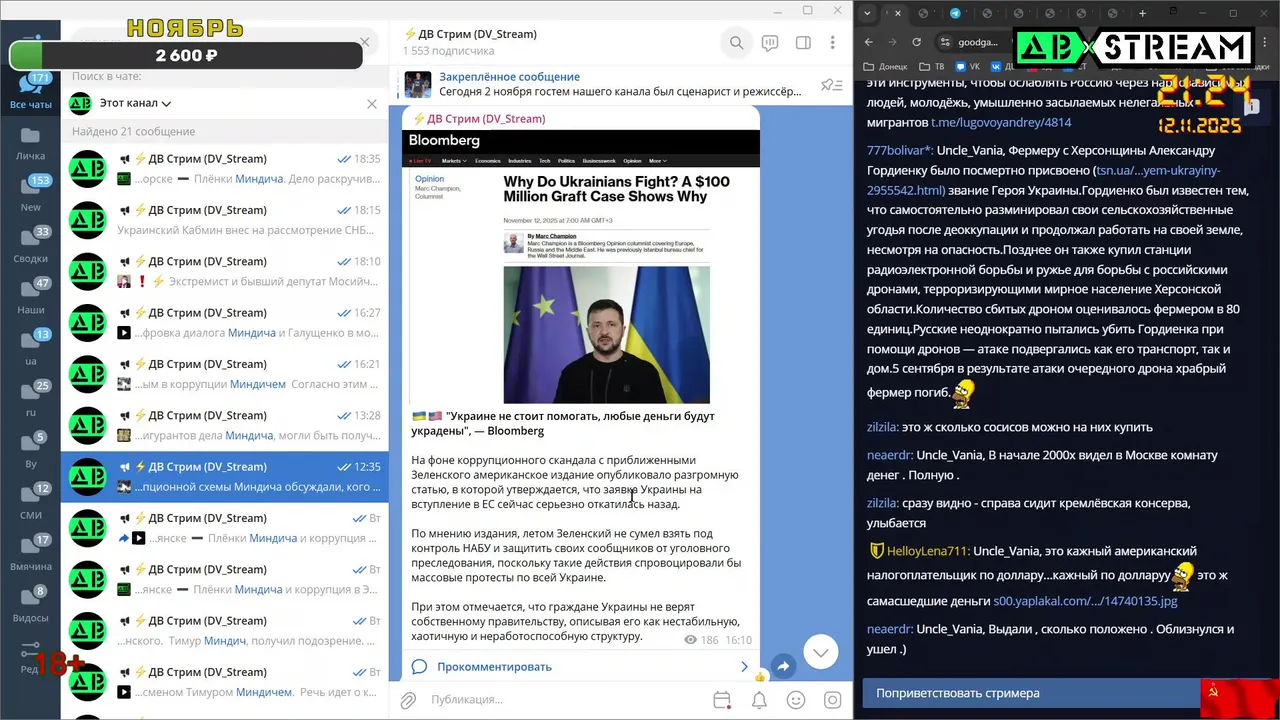Click the search magnifier in channel header
Viewport: 1280px width, 720px height.
(737, 43)
